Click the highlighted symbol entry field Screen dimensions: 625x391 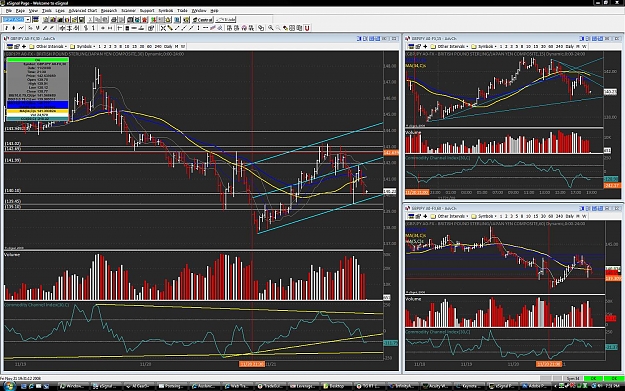coord(14,20)
